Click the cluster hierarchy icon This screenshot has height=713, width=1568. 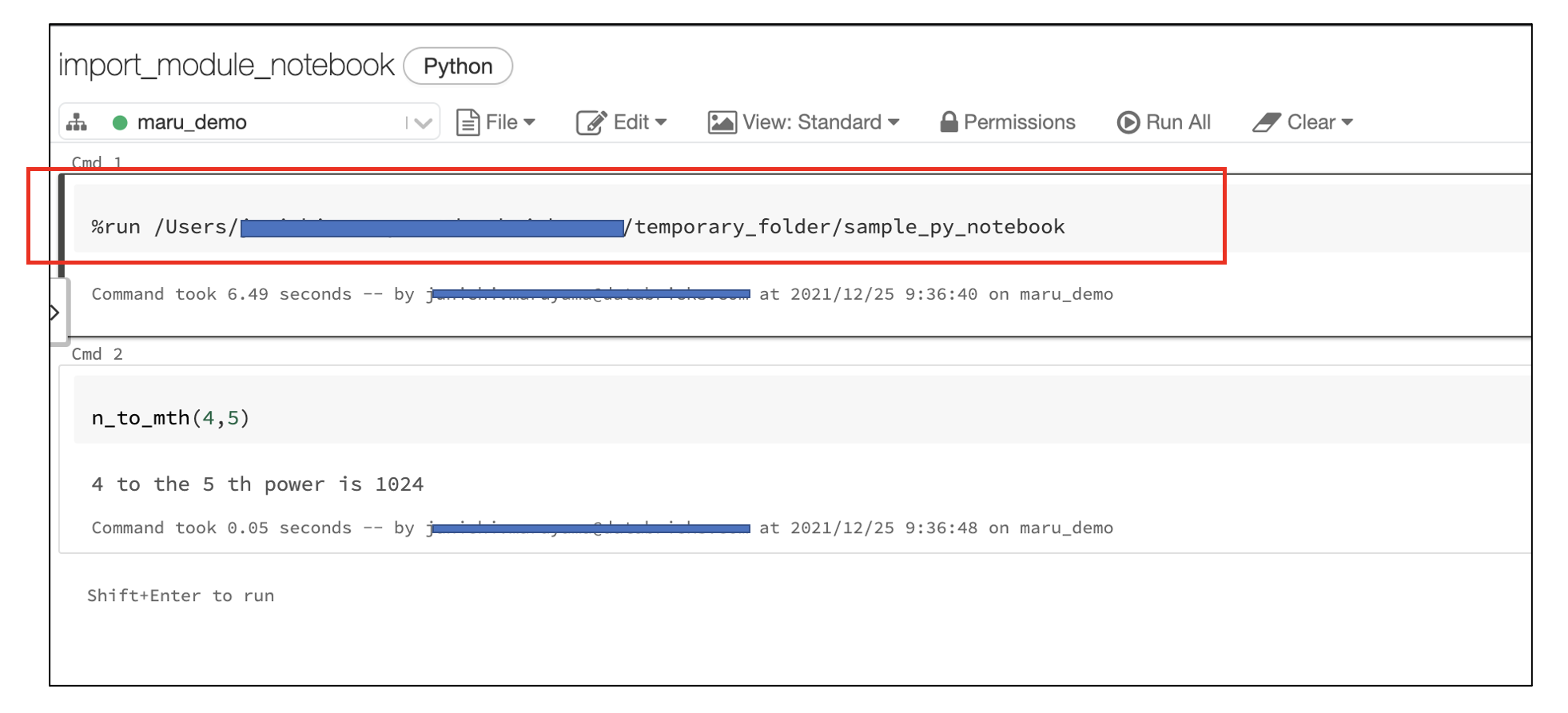(77, 122)
